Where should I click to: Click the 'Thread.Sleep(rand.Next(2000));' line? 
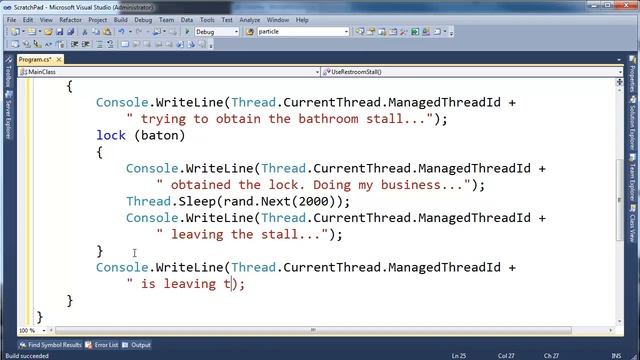pos(238,201)
